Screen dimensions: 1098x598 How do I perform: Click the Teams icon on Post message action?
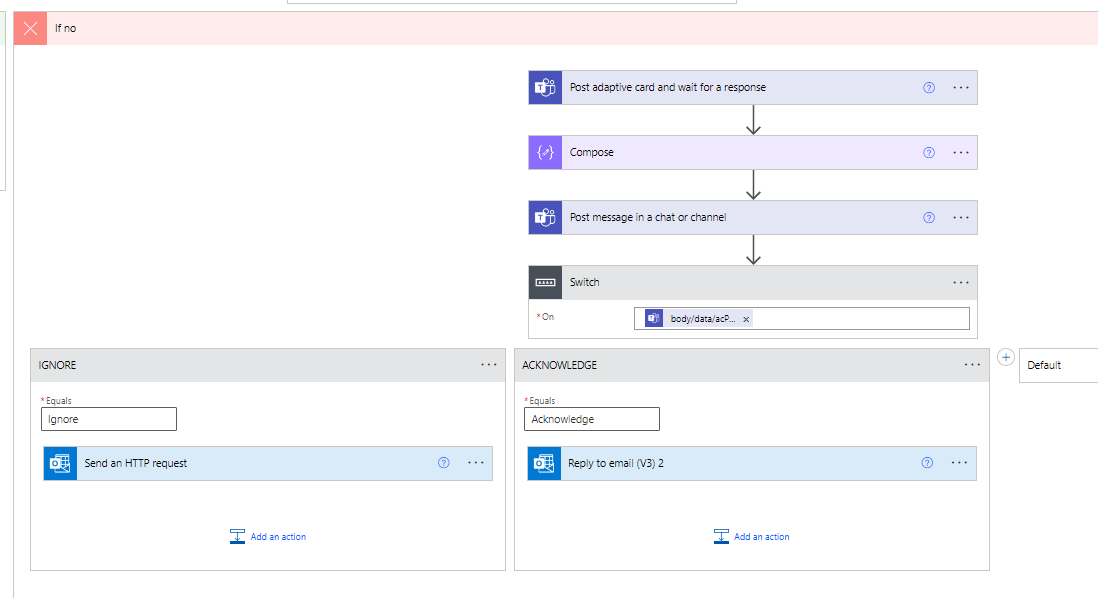(545, 217)
